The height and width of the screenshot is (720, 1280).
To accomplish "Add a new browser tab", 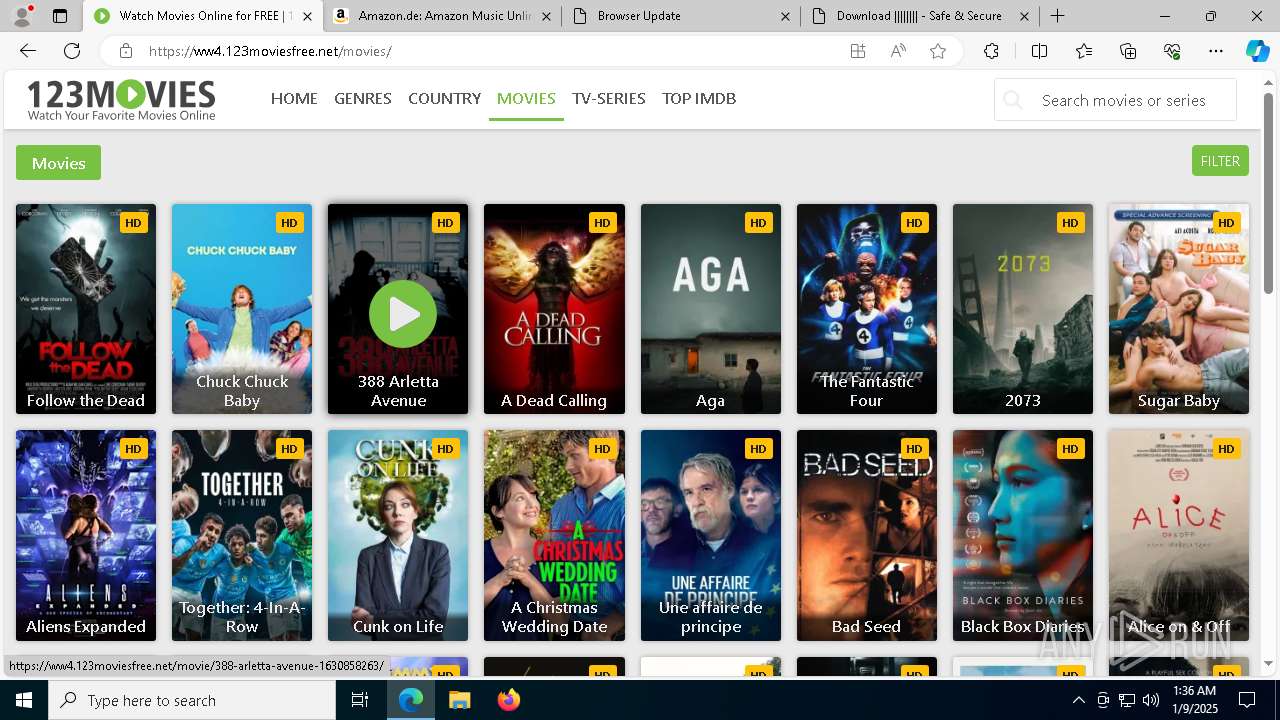I will pyautogui.click(x=1057, y=16).
